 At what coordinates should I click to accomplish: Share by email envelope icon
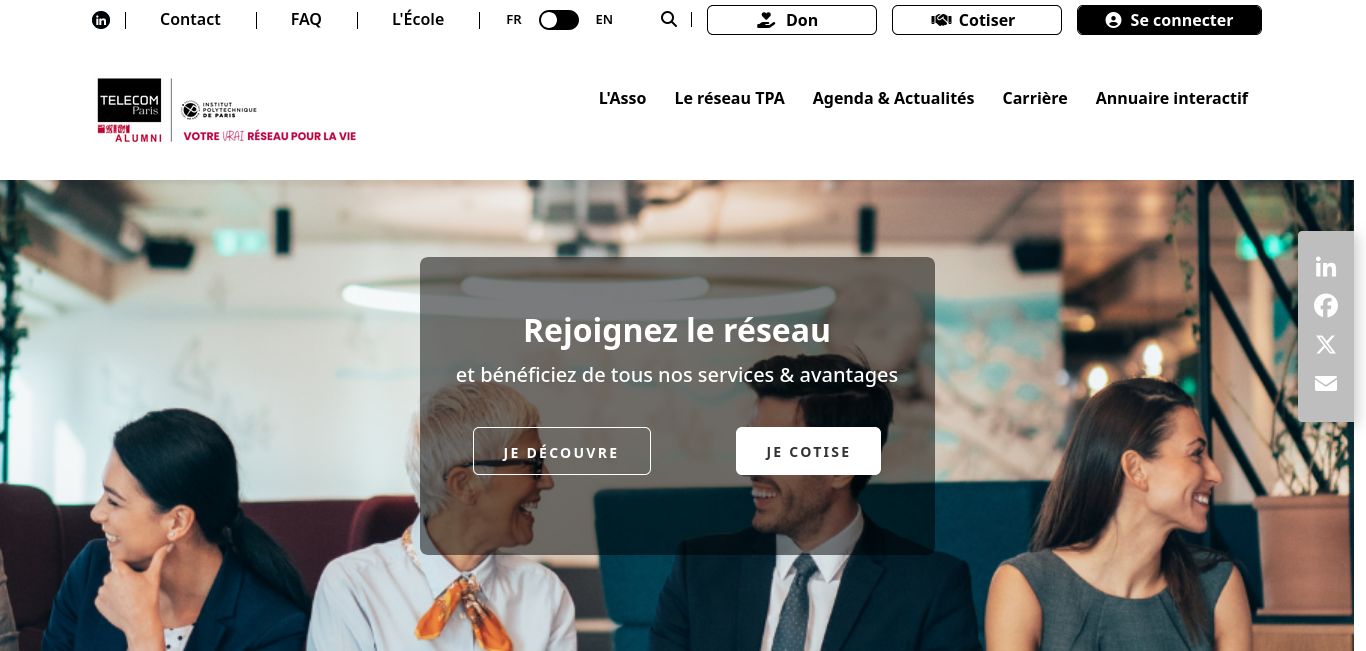[1326, 384]
